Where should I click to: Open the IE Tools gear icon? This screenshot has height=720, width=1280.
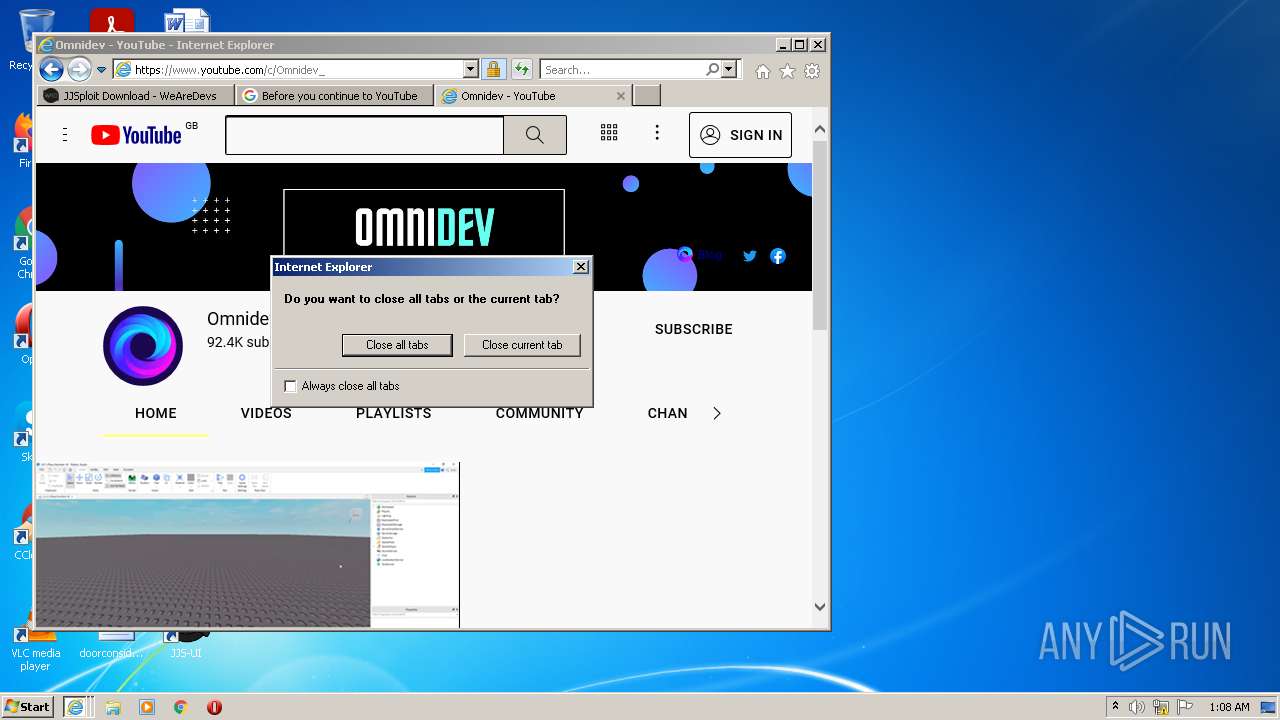tap(812, 71)
